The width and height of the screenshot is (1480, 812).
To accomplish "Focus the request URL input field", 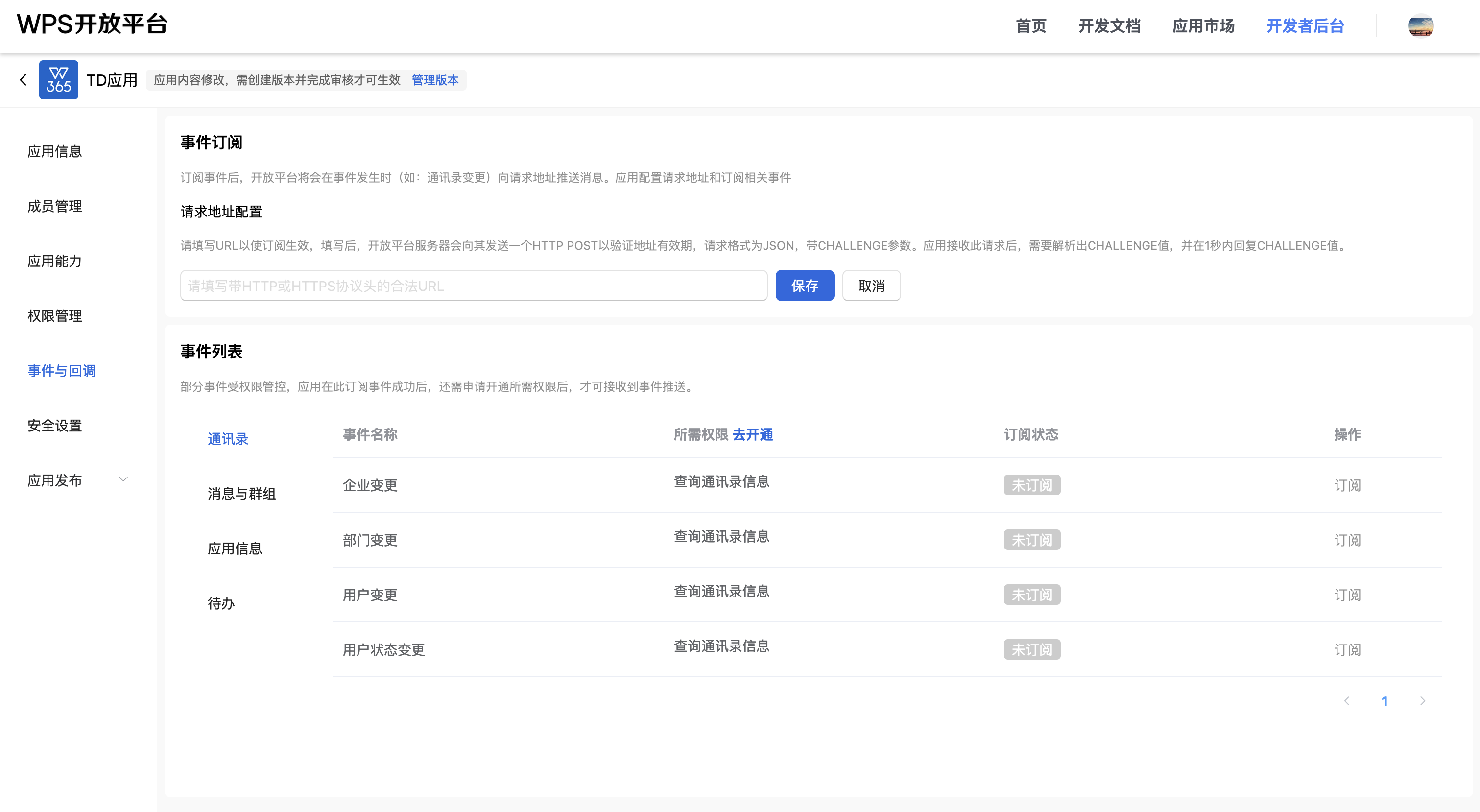I will coord(474,286).
